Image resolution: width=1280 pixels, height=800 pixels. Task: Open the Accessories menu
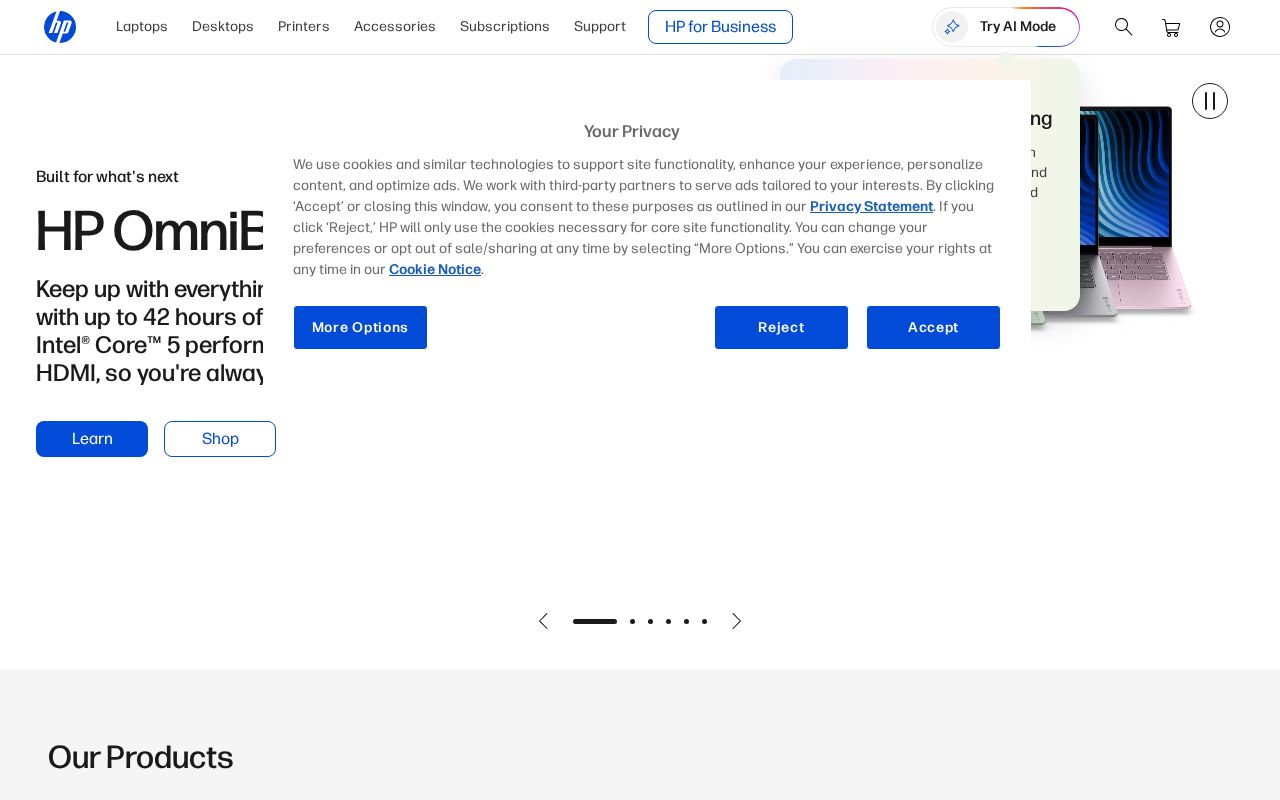point(395,27)
